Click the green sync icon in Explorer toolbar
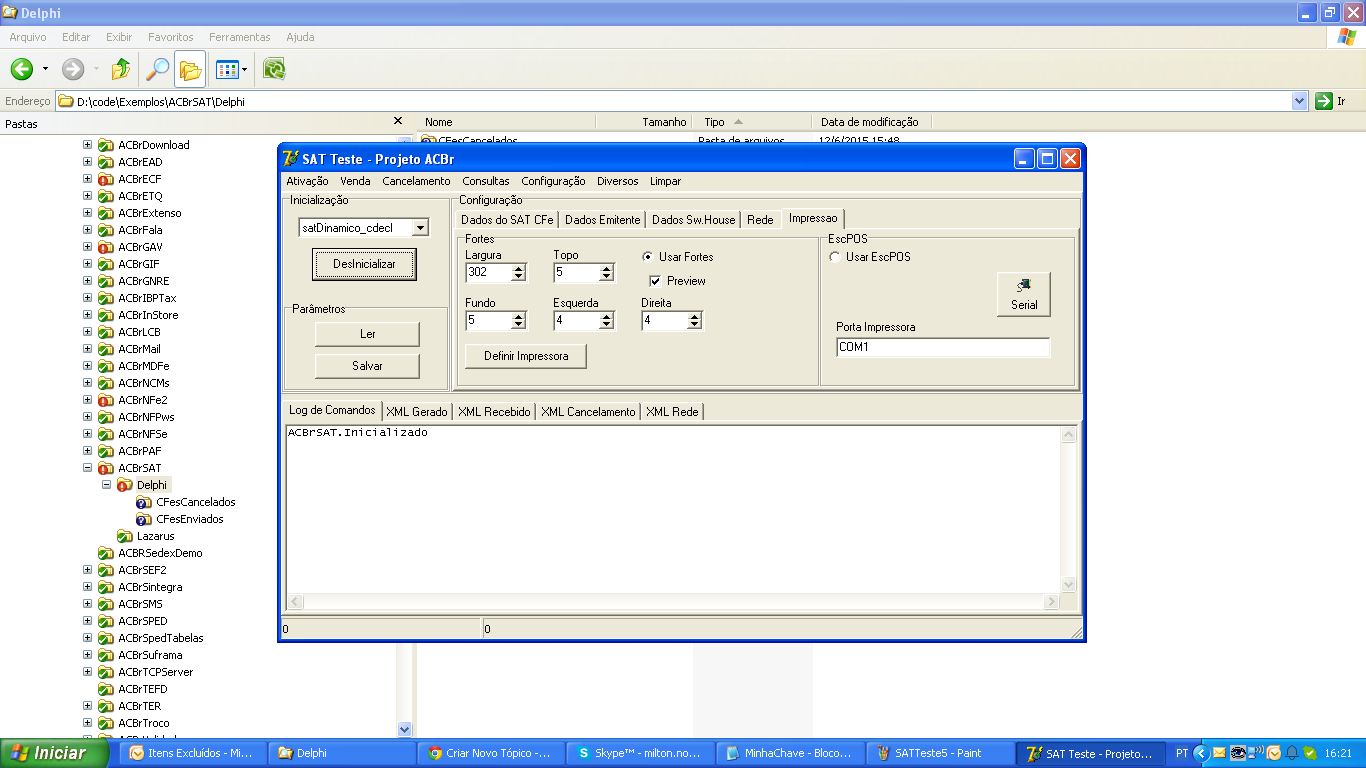The image size is (1366, 768). (274, 69)
